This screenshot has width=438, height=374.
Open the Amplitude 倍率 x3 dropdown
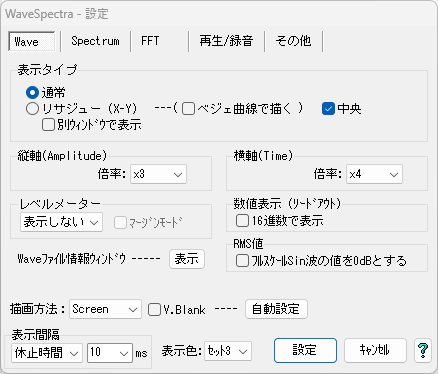click(158, 174)
